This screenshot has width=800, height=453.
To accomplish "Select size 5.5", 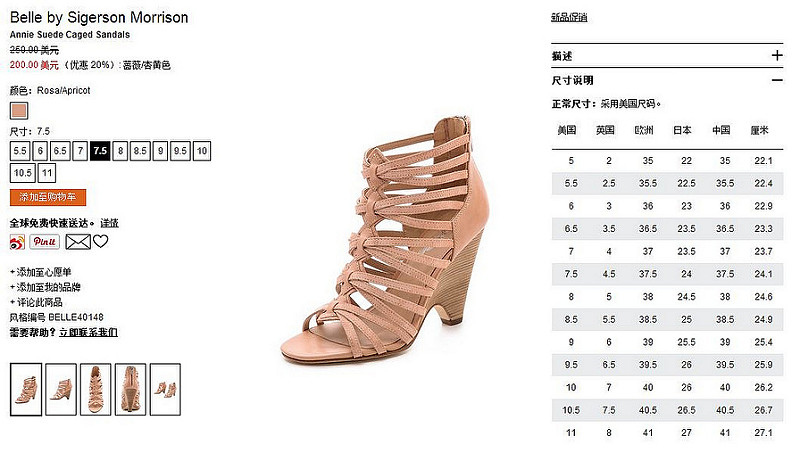I will (20, 151).
